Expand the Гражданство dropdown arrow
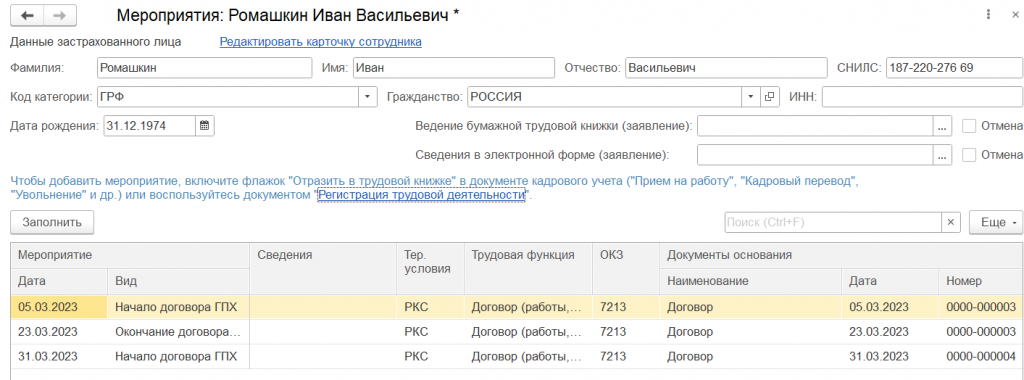 tap(751, 97)
